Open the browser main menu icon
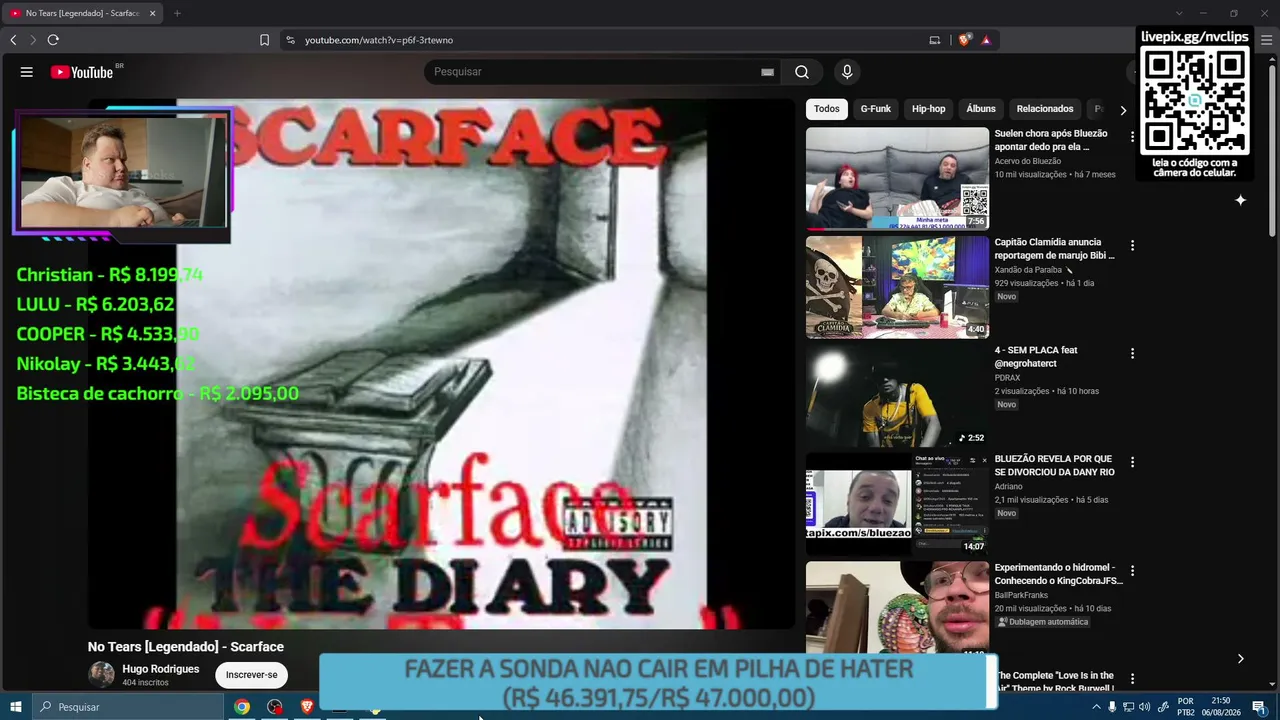 1266,40
